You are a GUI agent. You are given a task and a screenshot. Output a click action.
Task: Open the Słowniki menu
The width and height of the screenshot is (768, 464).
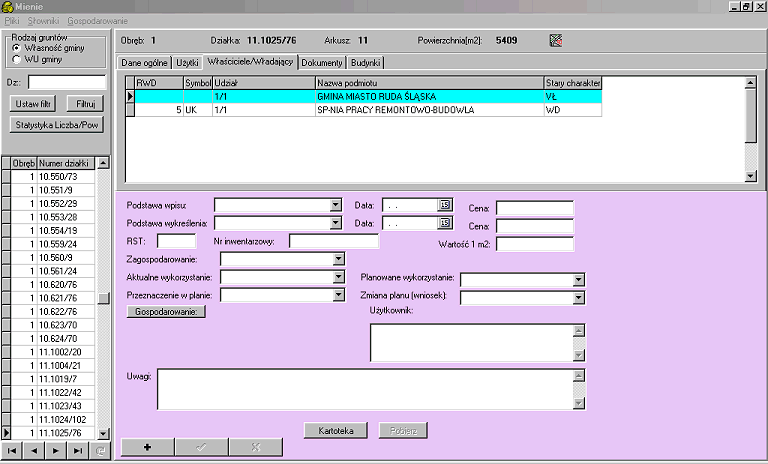click(x=43, y=21)
